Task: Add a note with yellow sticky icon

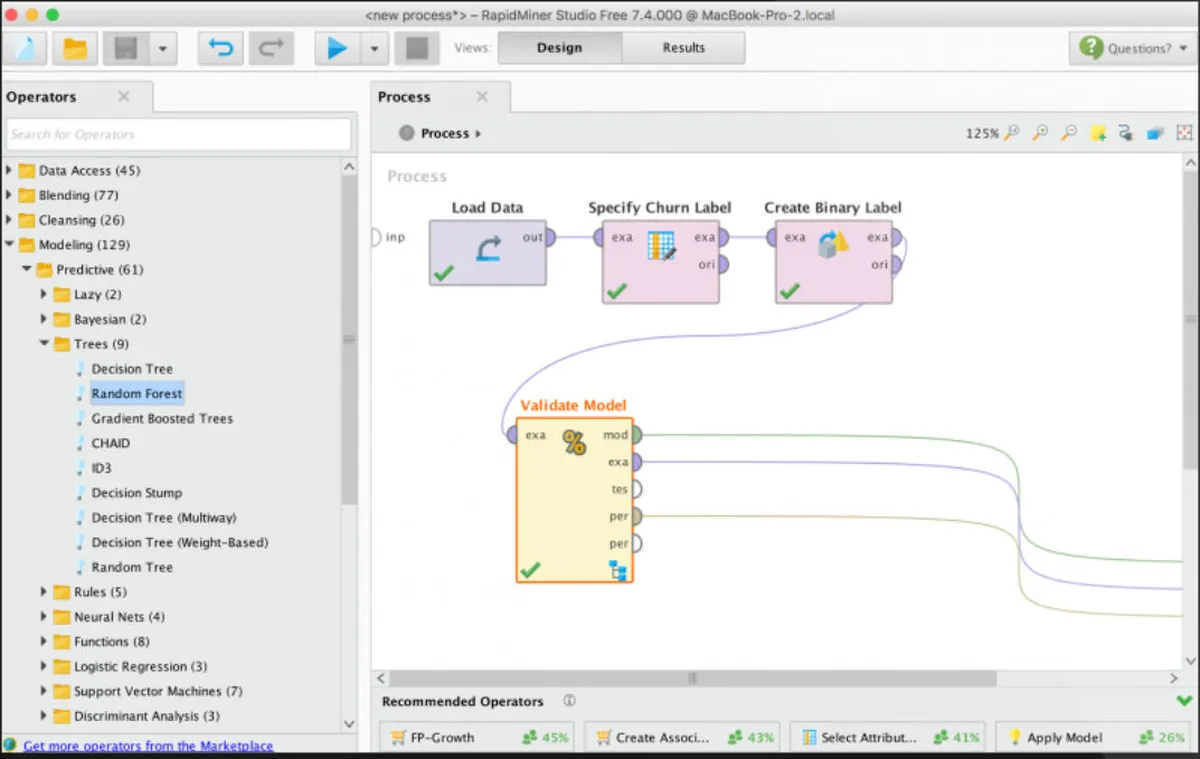Action: [1098, 133]
